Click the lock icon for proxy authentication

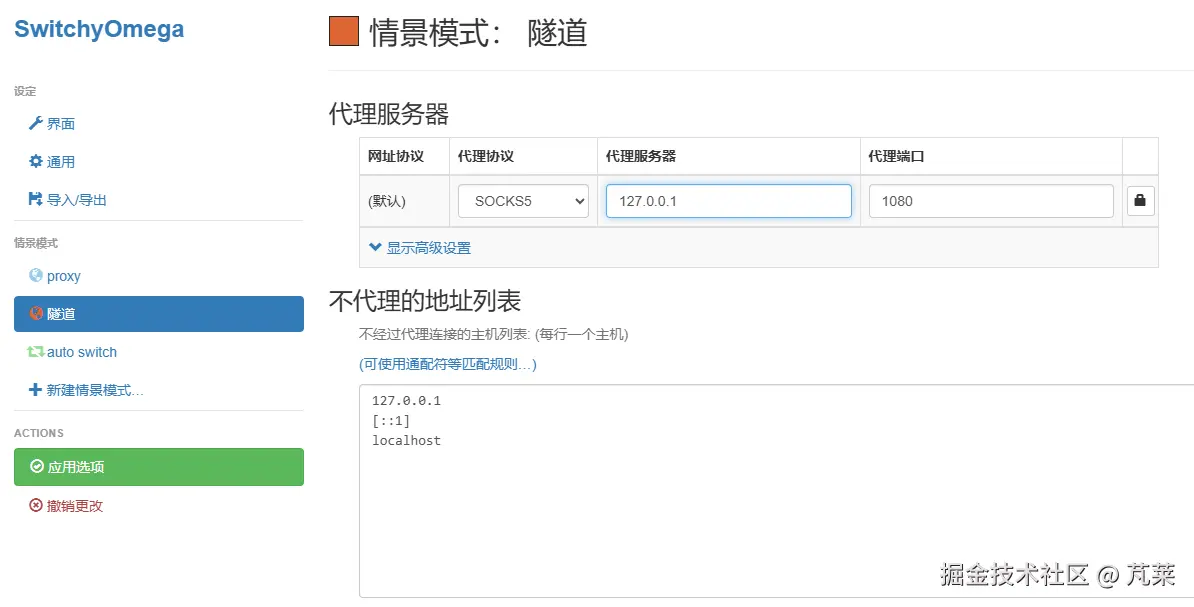(1140, 201)
